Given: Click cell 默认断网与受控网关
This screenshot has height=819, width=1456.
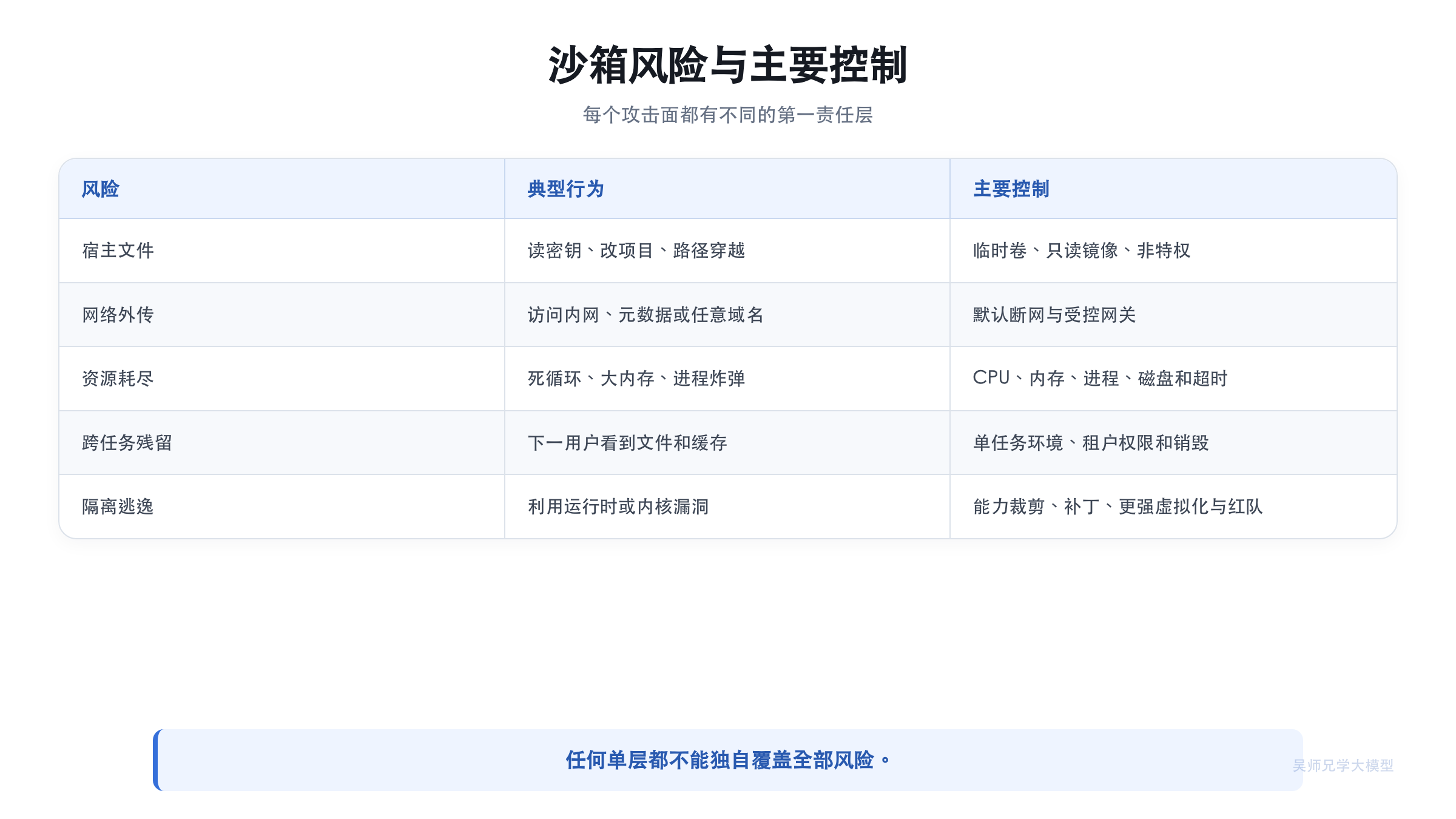Looking at the screenshot, I should [x=1173, y=315].
